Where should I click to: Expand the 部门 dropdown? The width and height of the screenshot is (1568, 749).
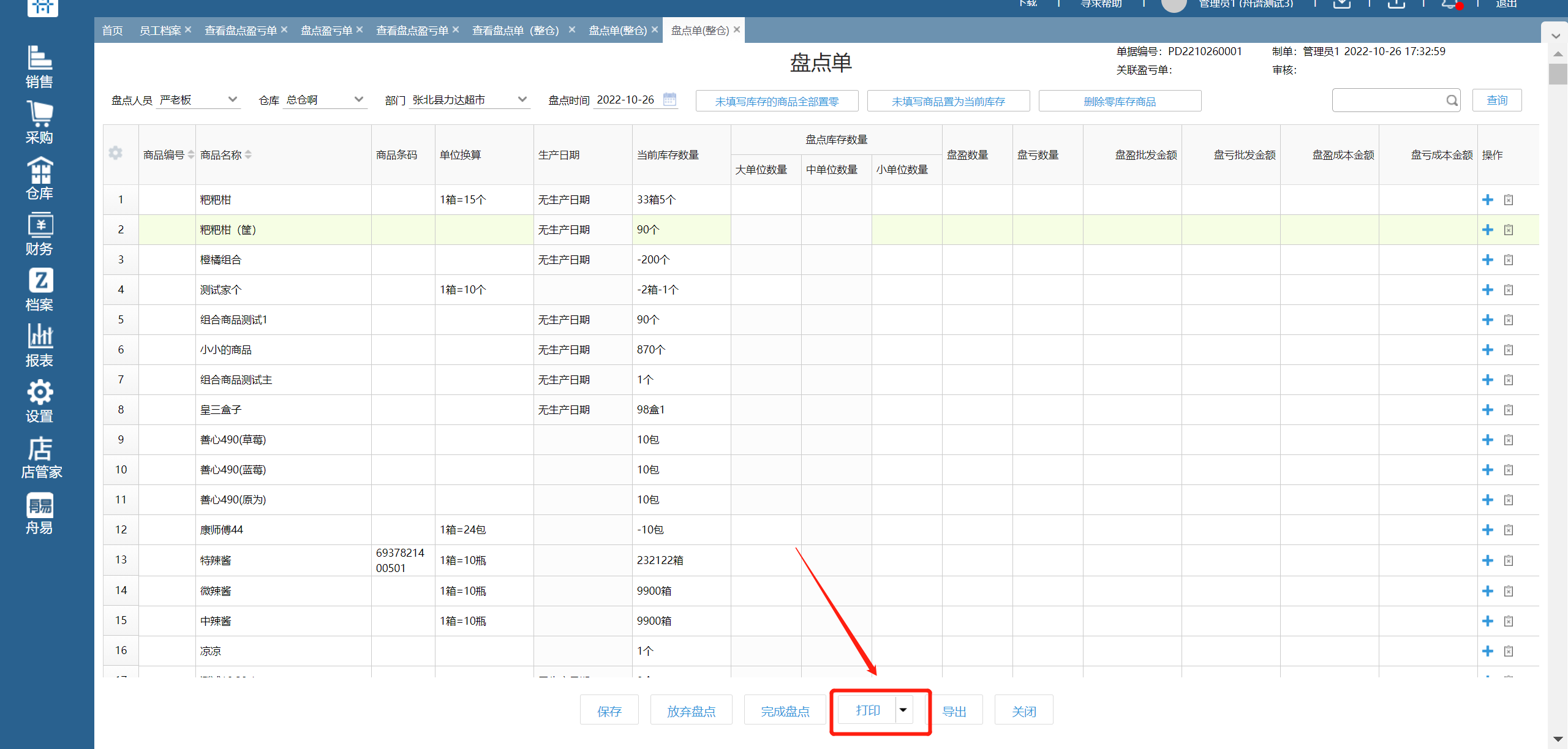[522, 99]
